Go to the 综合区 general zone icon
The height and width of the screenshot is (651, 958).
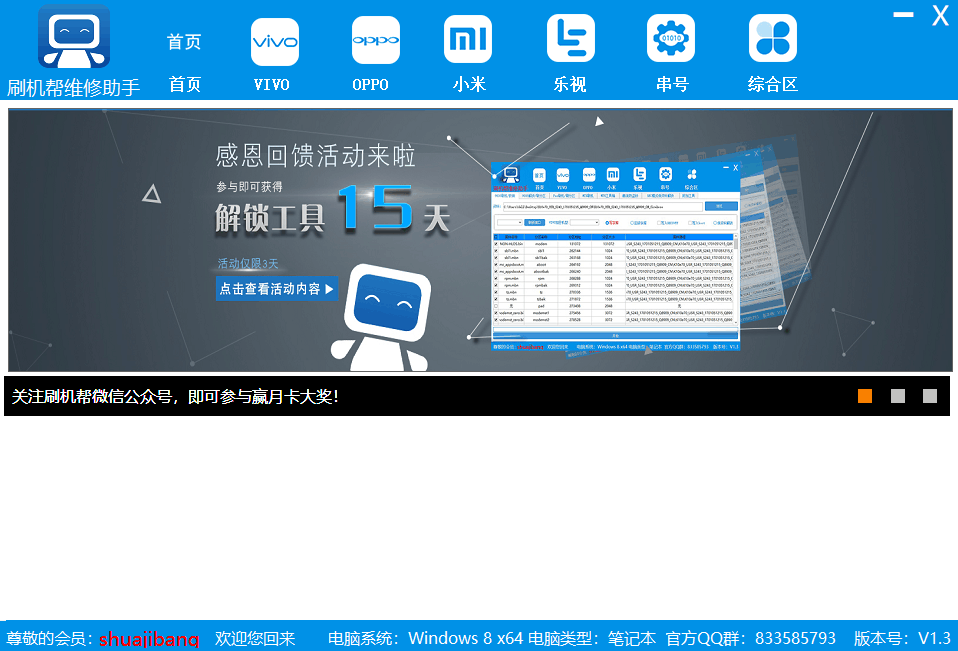coord(773,38)
